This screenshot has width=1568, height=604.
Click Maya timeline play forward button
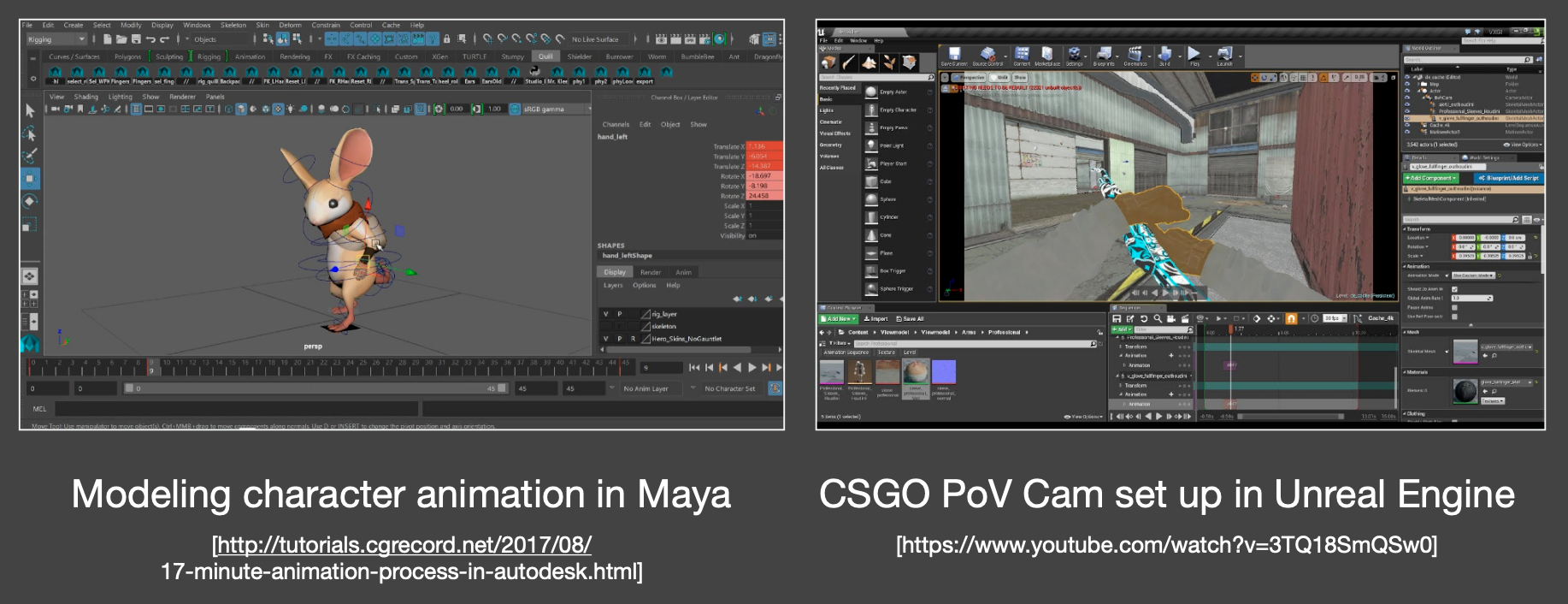pyautogui.click(x=752, y=368)
